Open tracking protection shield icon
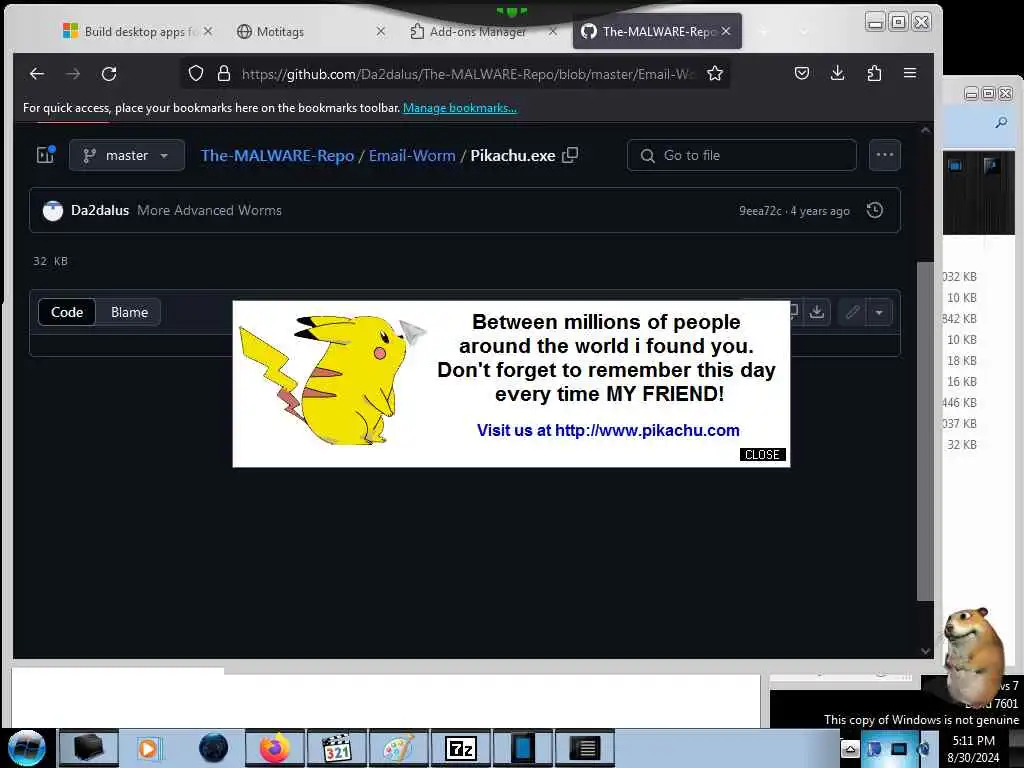This screenshot has height=768, width=1024. [x=196, y=74]
